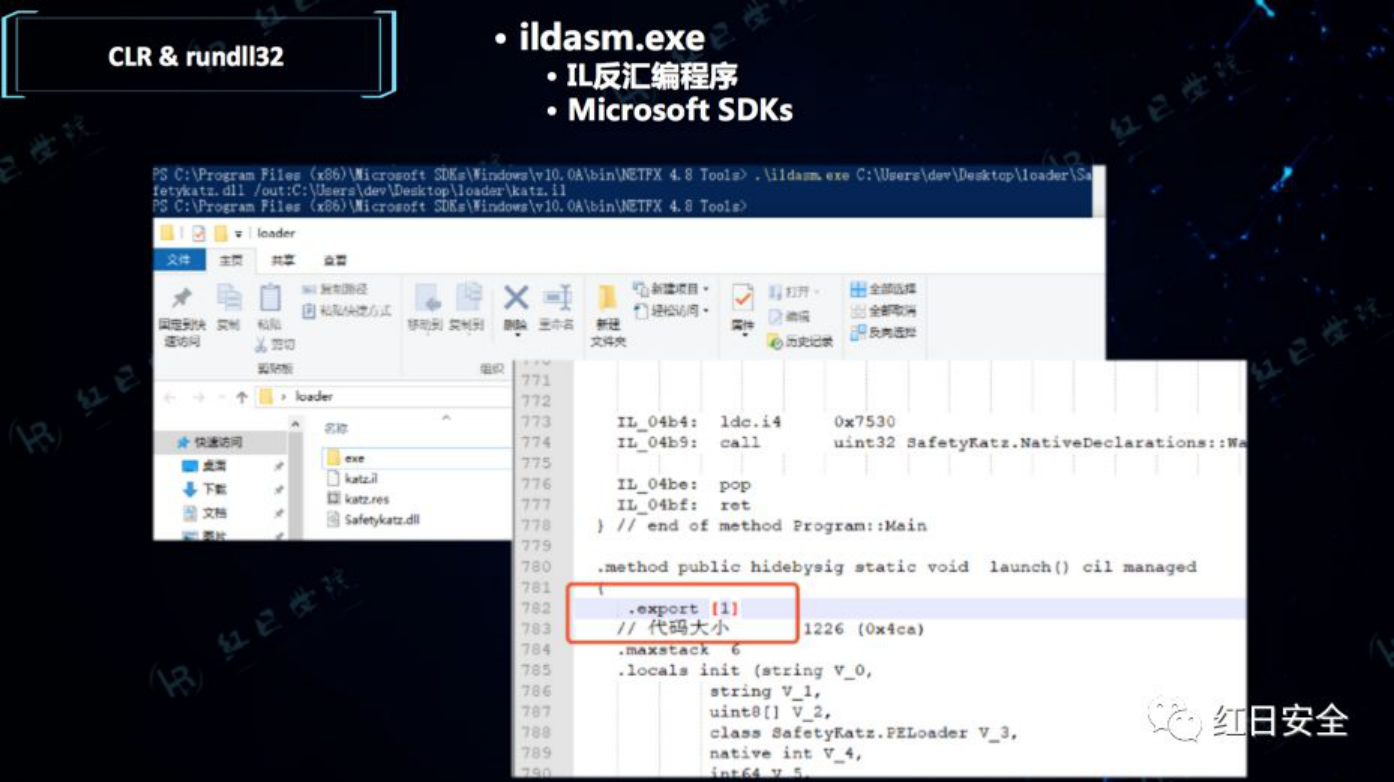Open quick access toolbar customize dropdown arrow

[x=239, y=233]
